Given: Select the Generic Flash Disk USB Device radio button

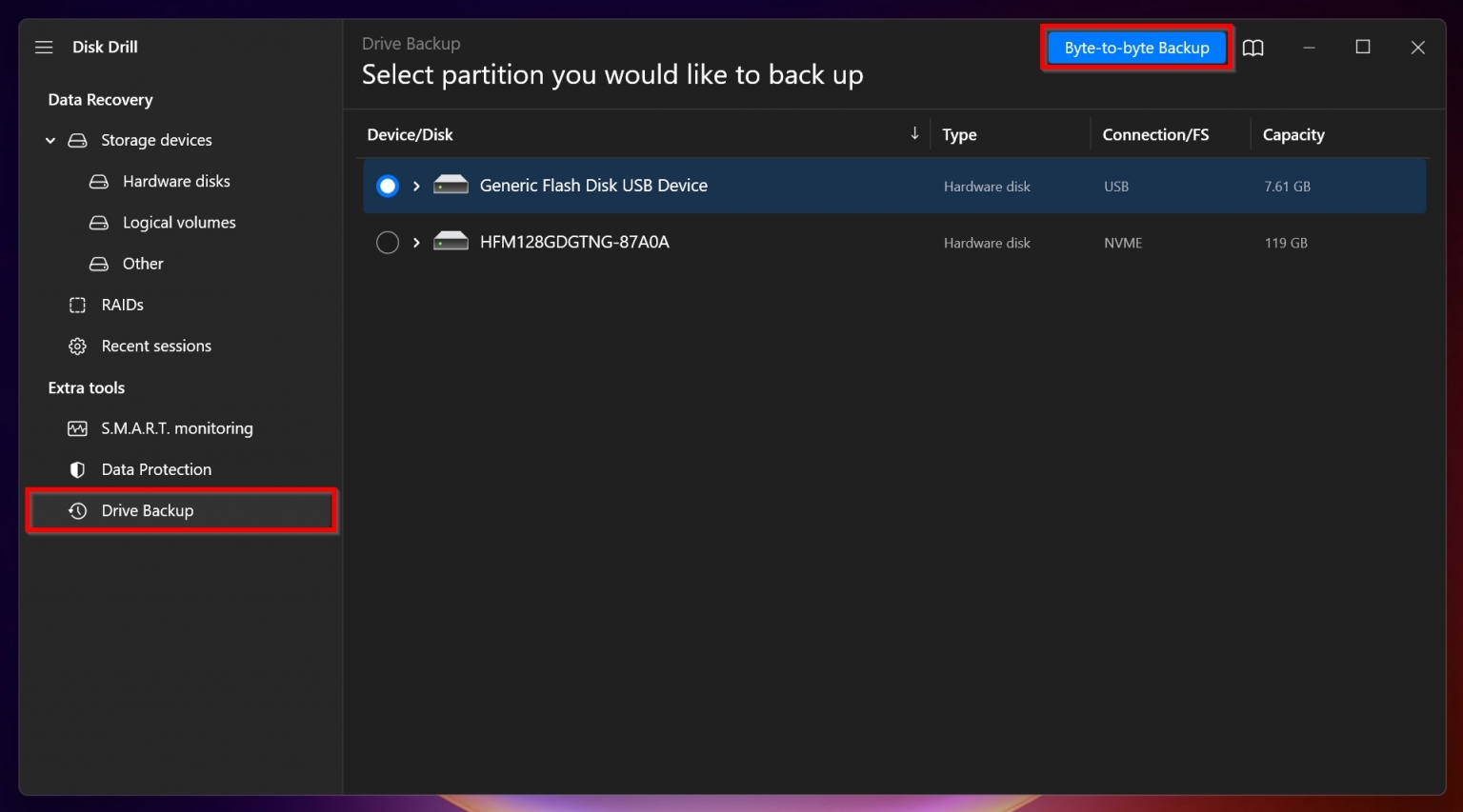Looking at the screenshot, I should tap(388, 186).
